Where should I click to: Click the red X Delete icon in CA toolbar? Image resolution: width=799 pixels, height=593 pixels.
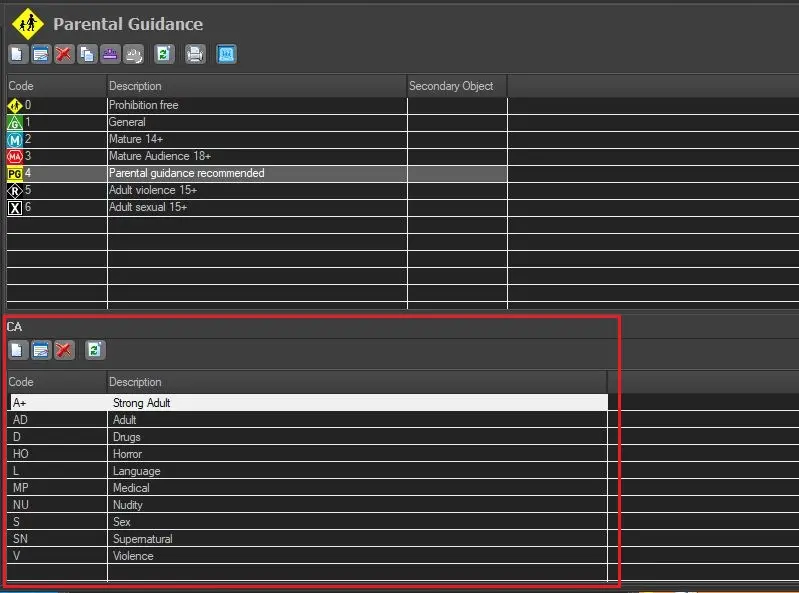pos(64,350)
